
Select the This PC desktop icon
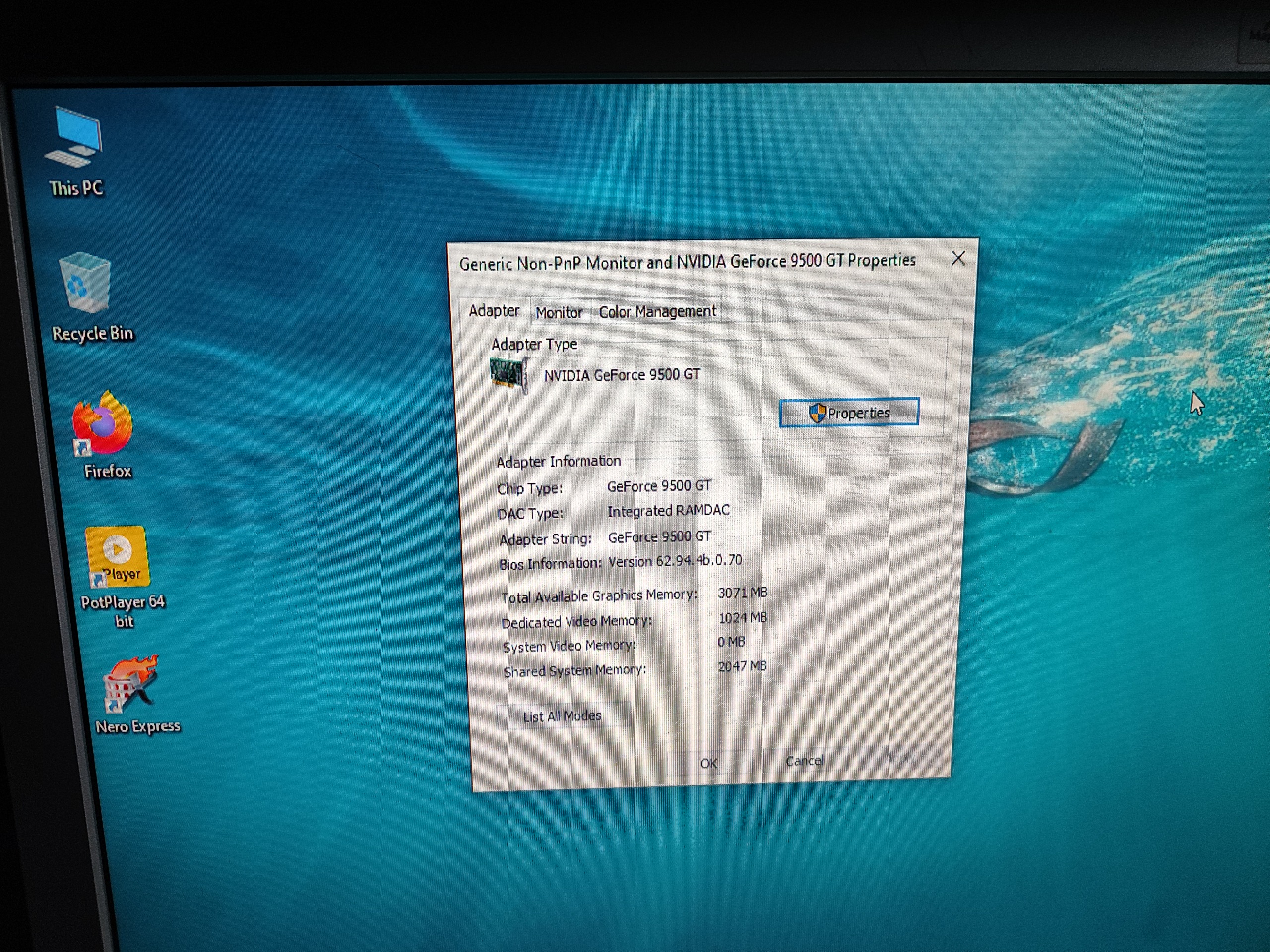click(75, 153)
